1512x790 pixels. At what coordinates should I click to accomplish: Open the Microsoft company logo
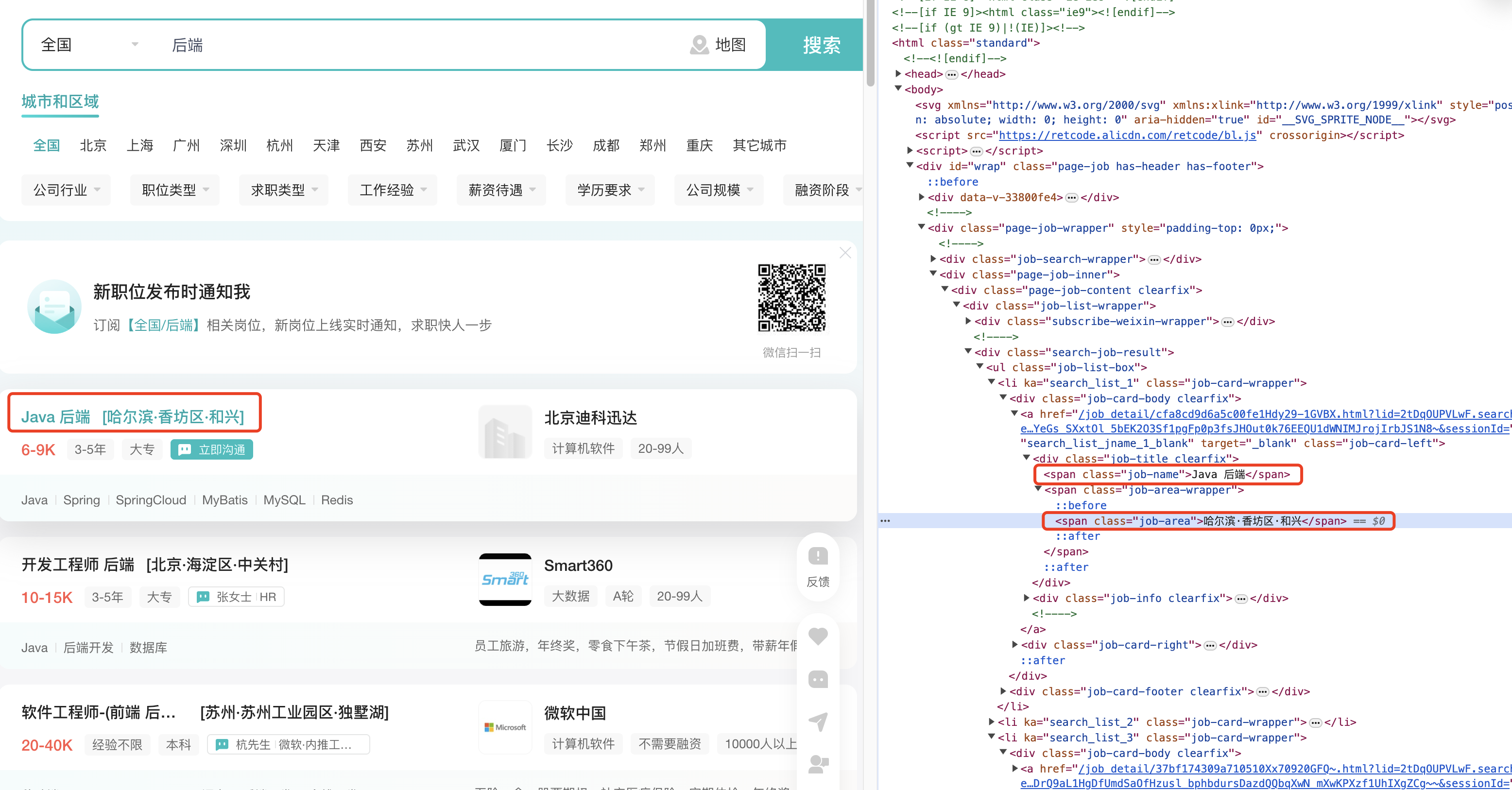[x=505, y=727]
